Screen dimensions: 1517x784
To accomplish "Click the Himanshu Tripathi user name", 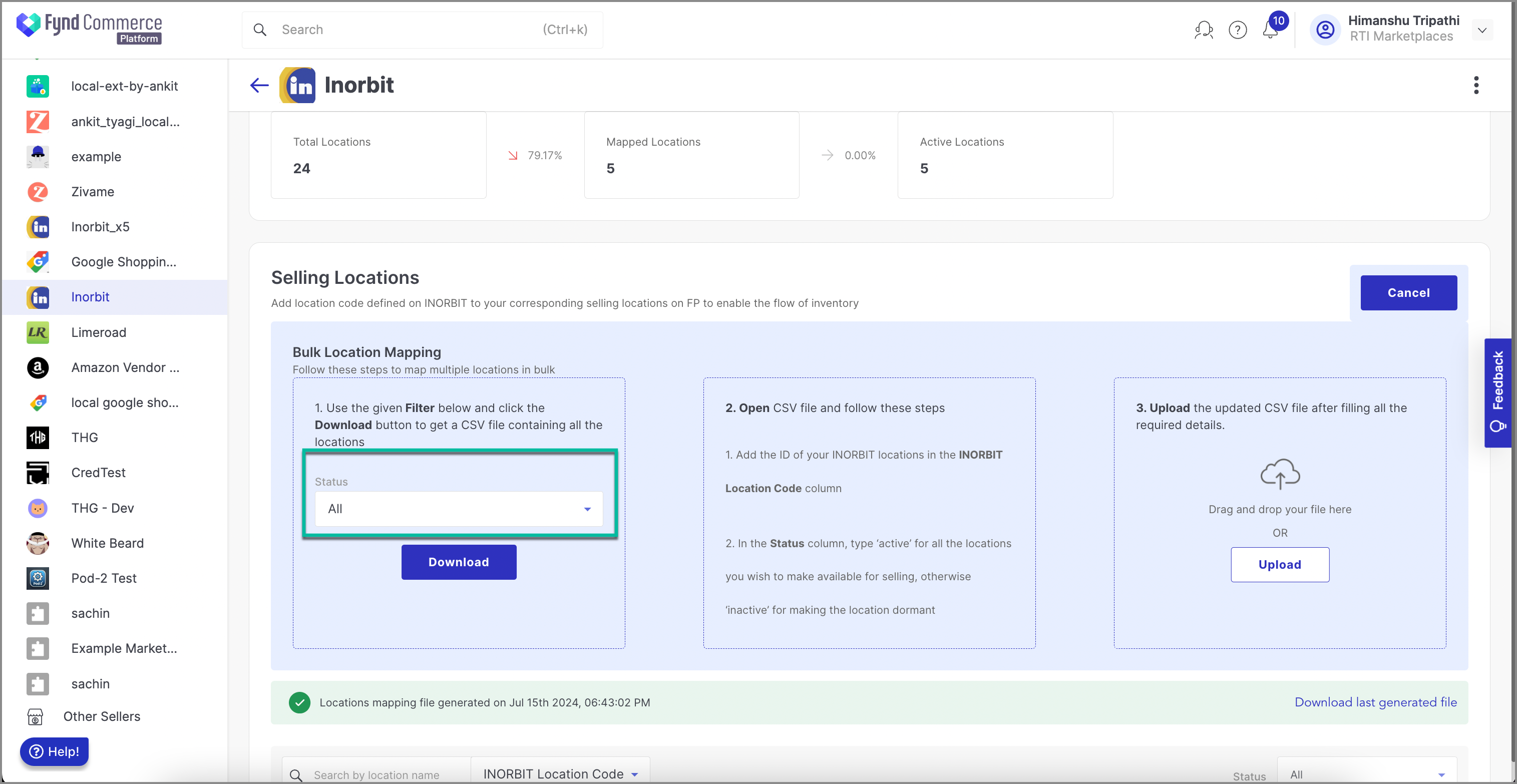I will pos(1403,21).
